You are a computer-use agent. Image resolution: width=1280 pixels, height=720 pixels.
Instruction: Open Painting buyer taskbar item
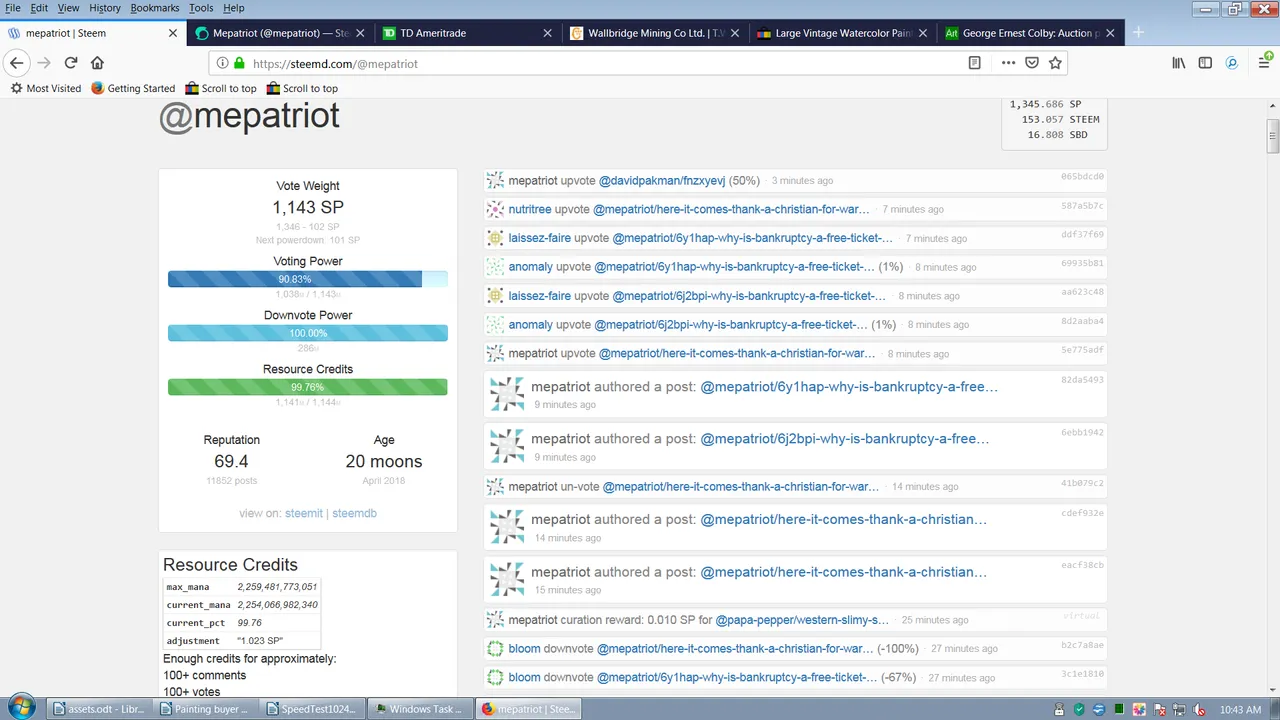point(205,709)
